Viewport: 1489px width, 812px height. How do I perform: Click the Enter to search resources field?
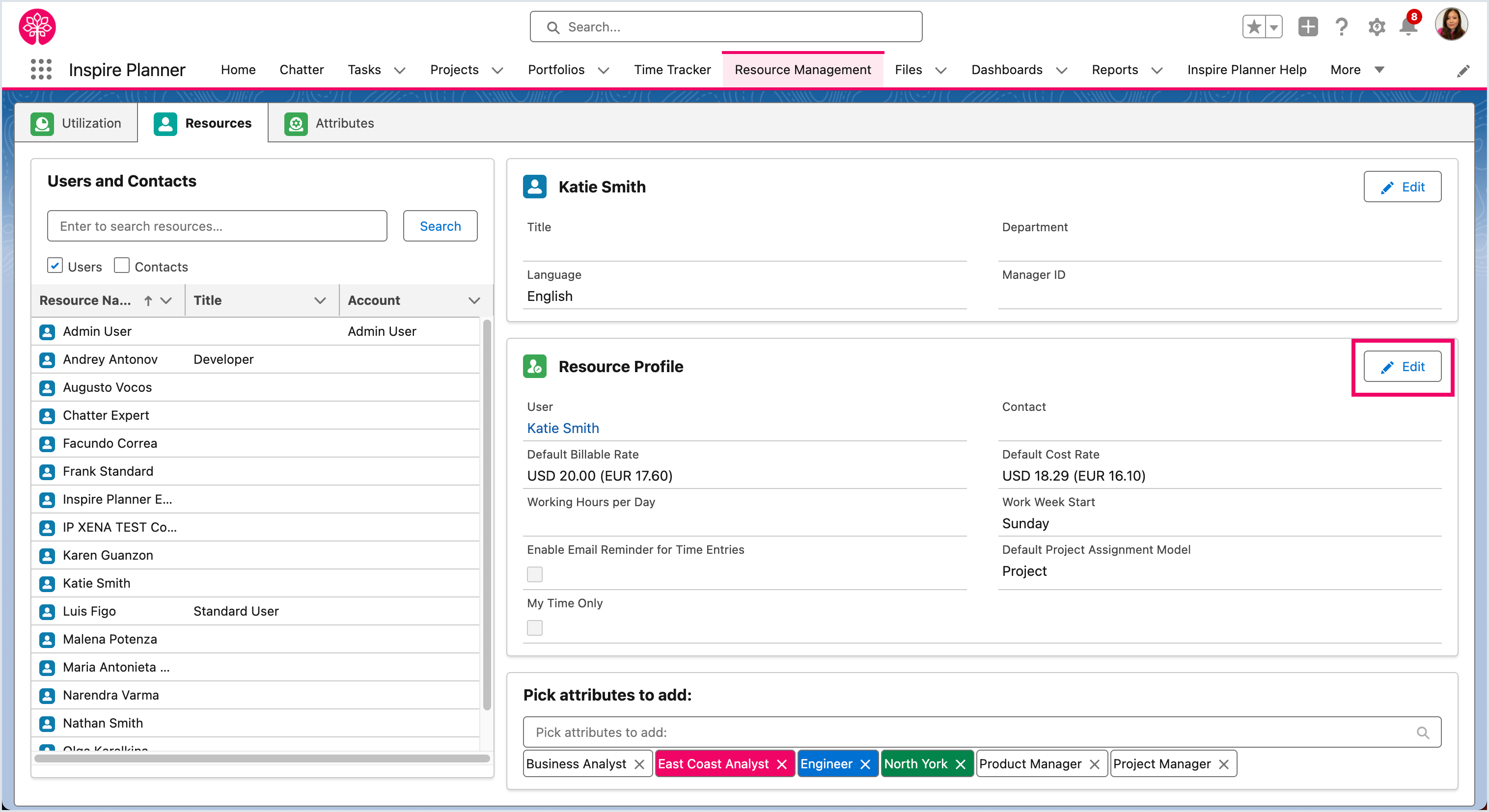(217, 226)
